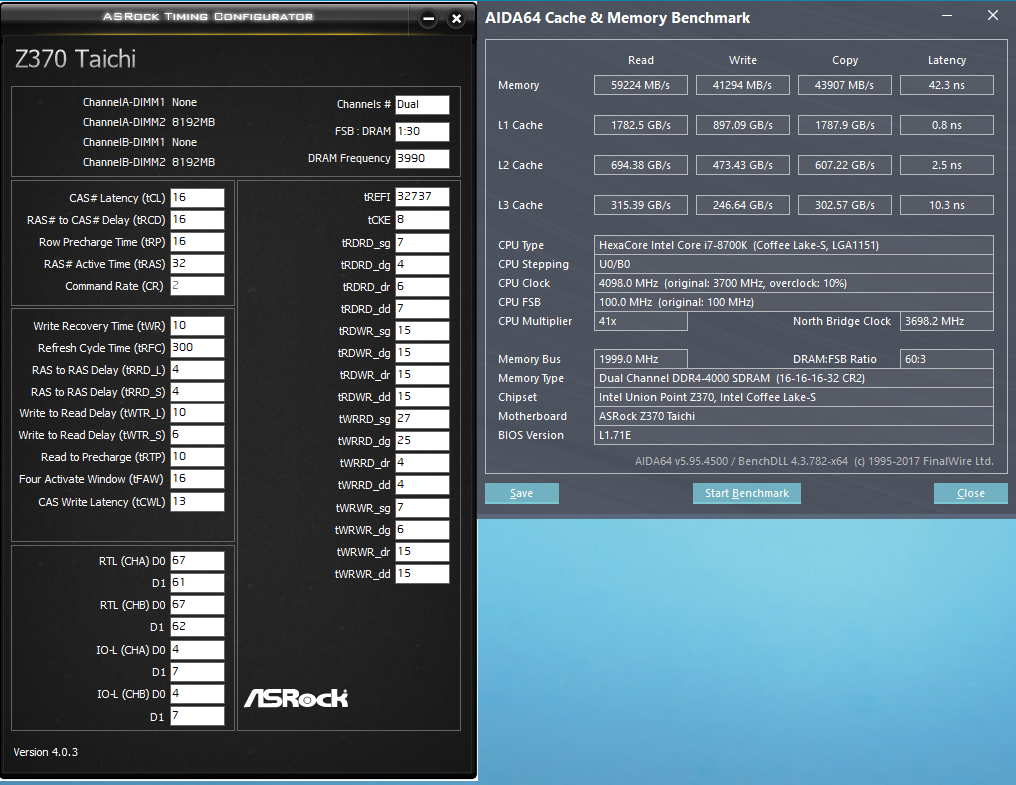The image size is (1016, 785).
Task: Select the Chipset value Intel Union Point Z370
Action: point(794,397)
